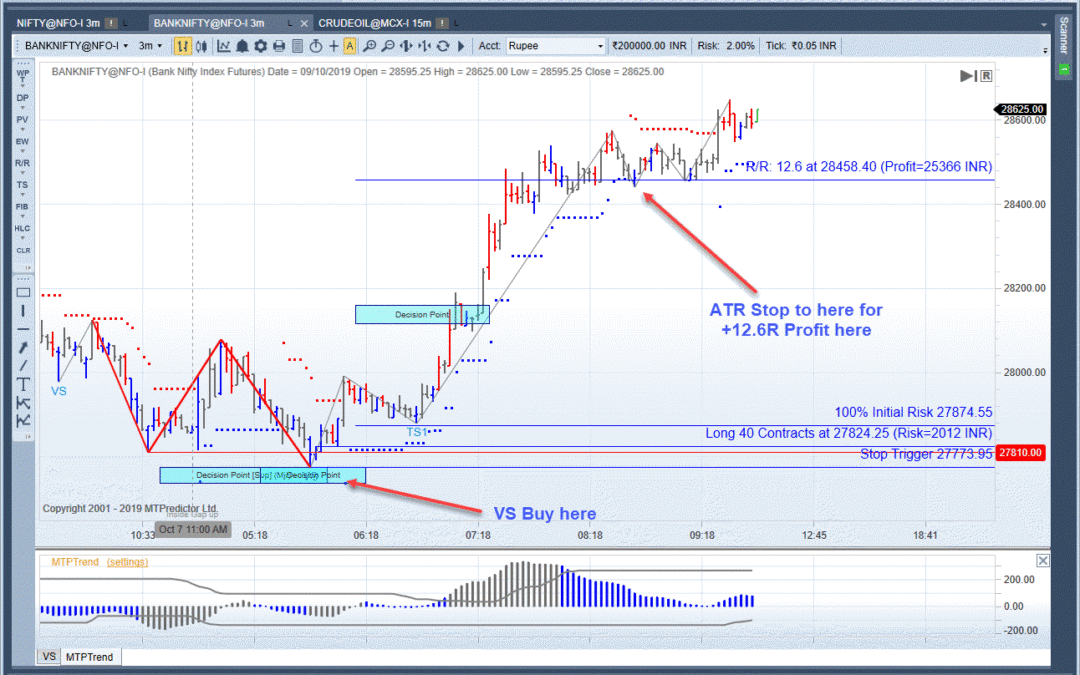The width and height of the screenshot is (1080, 675).
Task: Click the print chart icon
Action: point(279,46)
